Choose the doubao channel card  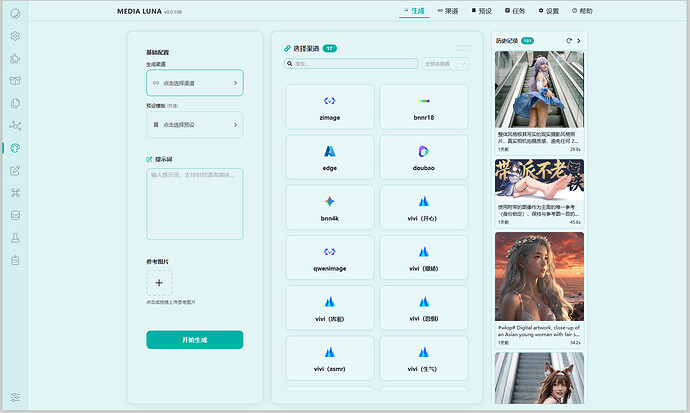tap(424, 156)
